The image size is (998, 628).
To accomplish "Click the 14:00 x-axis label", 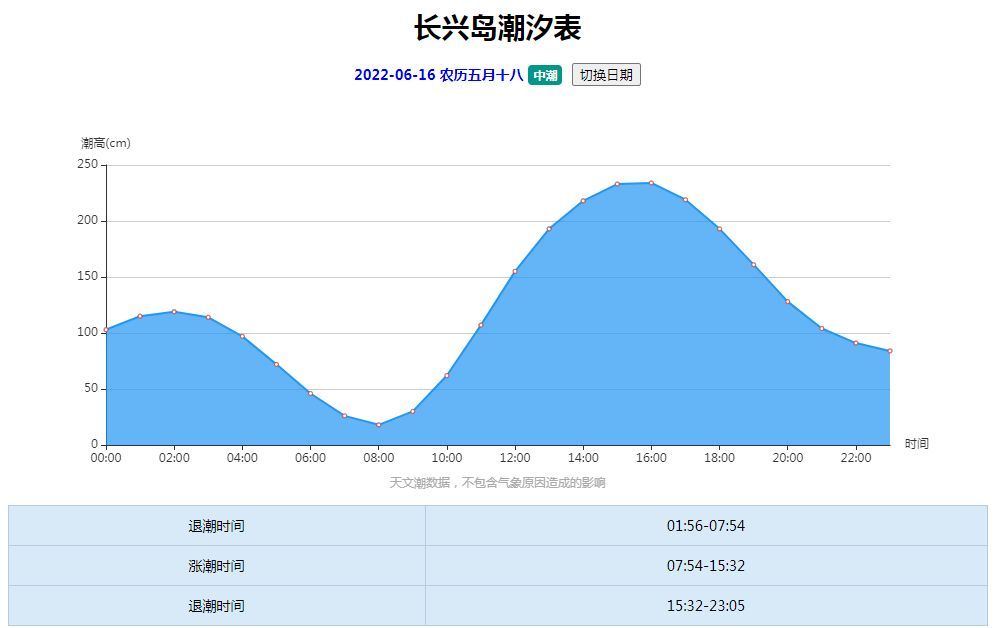I will coord(583,457).
